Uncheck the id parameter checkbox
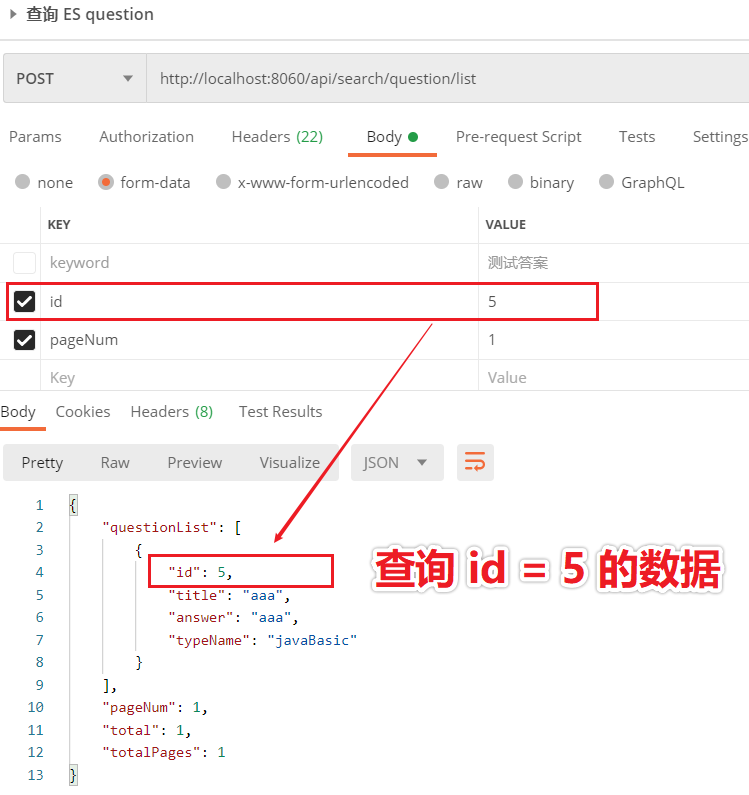This screenshot has height=795, width=749. coord(24,301)
